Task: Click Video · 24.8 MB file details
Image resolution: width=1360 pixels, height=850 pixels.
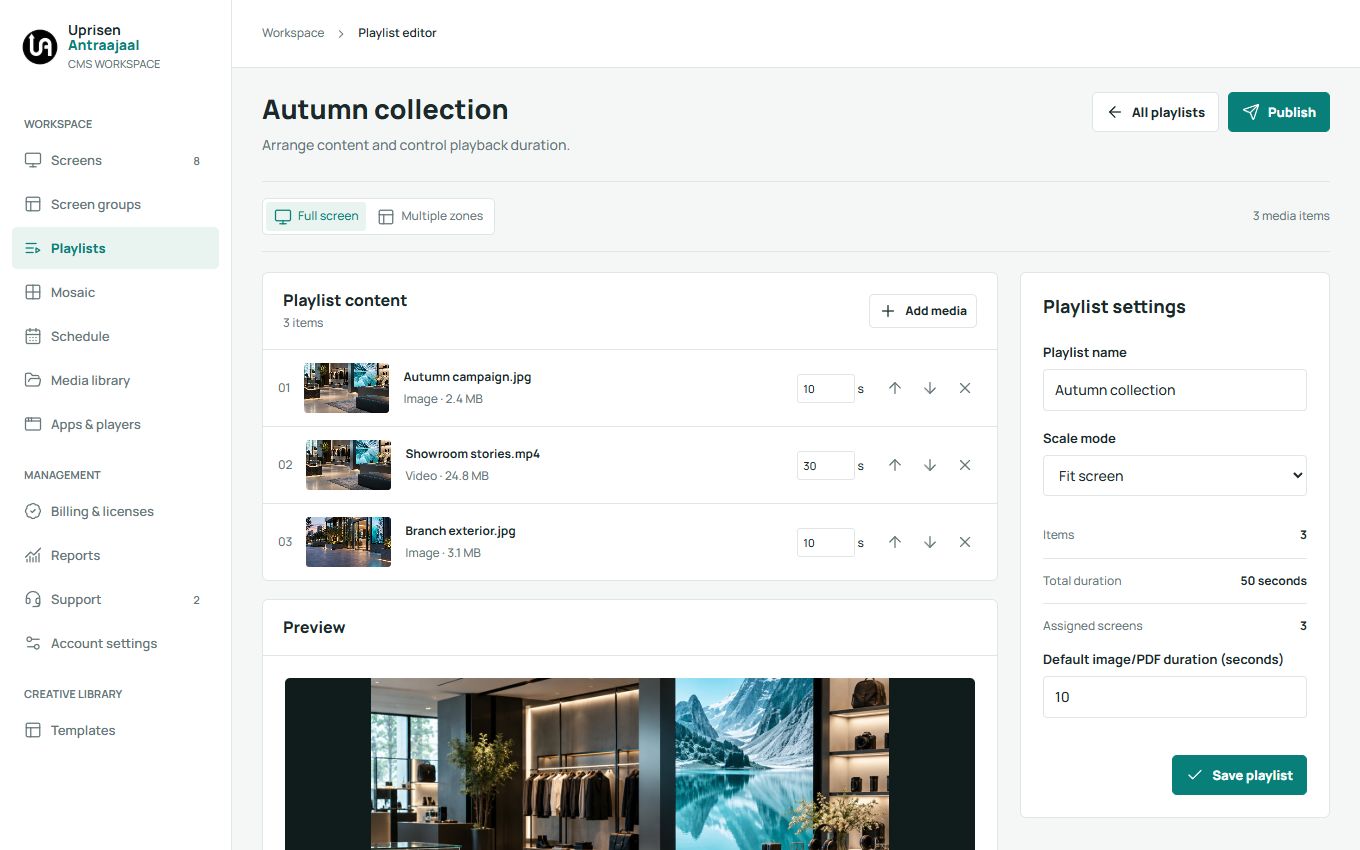Action: pos(447,476)
